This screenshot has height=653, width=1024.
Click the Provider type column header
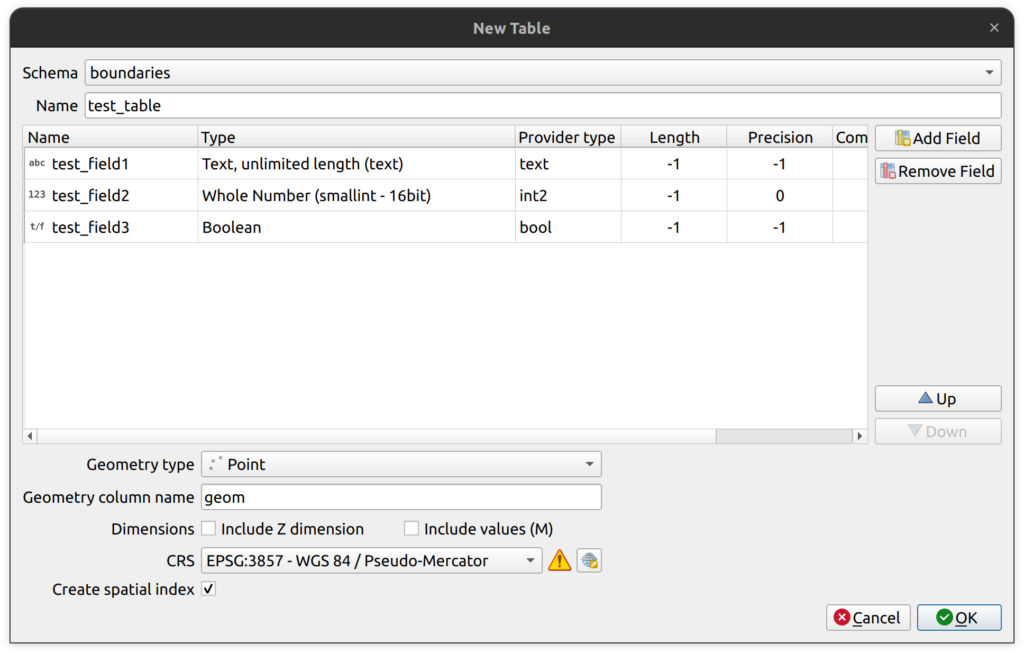click(x=566, y=137)
